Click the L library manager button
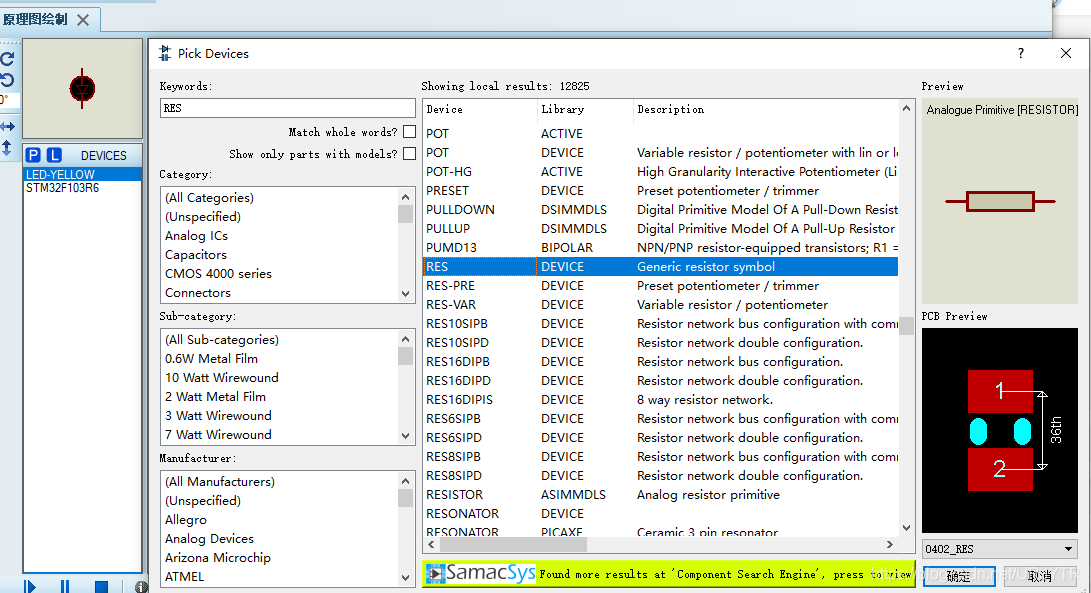Image resolution: width=1091 pixels, height=593 pixels. click(54, 155)
